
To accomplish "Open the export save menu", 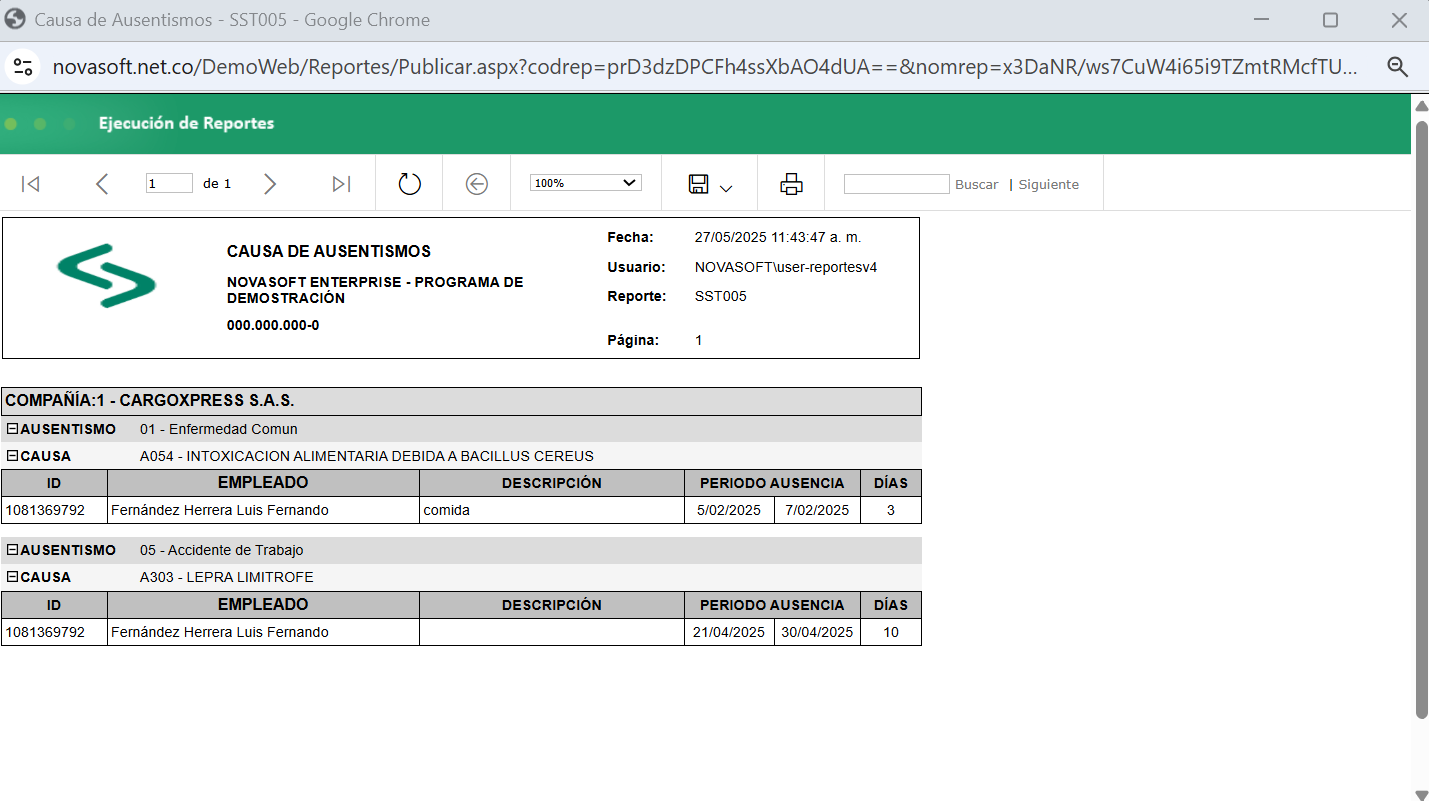I will click(x=710, y=184).
